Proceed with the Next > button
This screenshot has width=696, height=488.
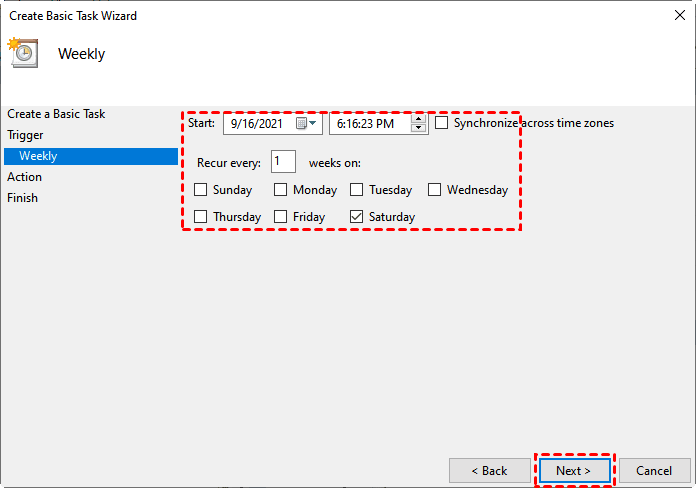click(x=574, y=470)
